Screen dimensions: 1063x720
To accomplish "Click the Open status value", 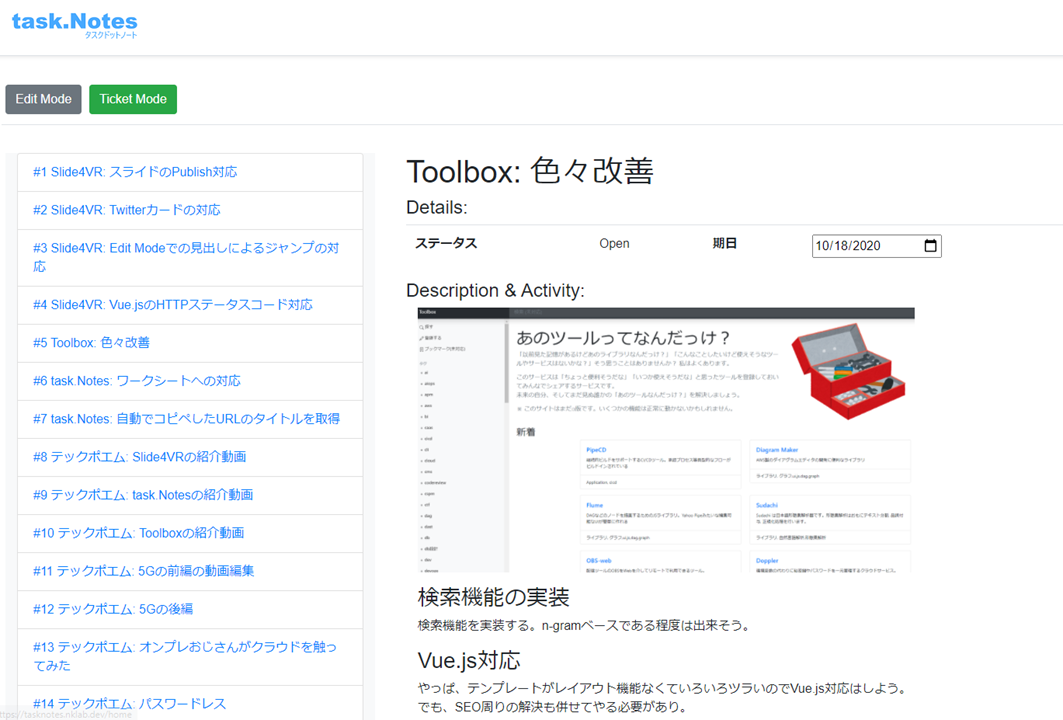I will [614, 243].
